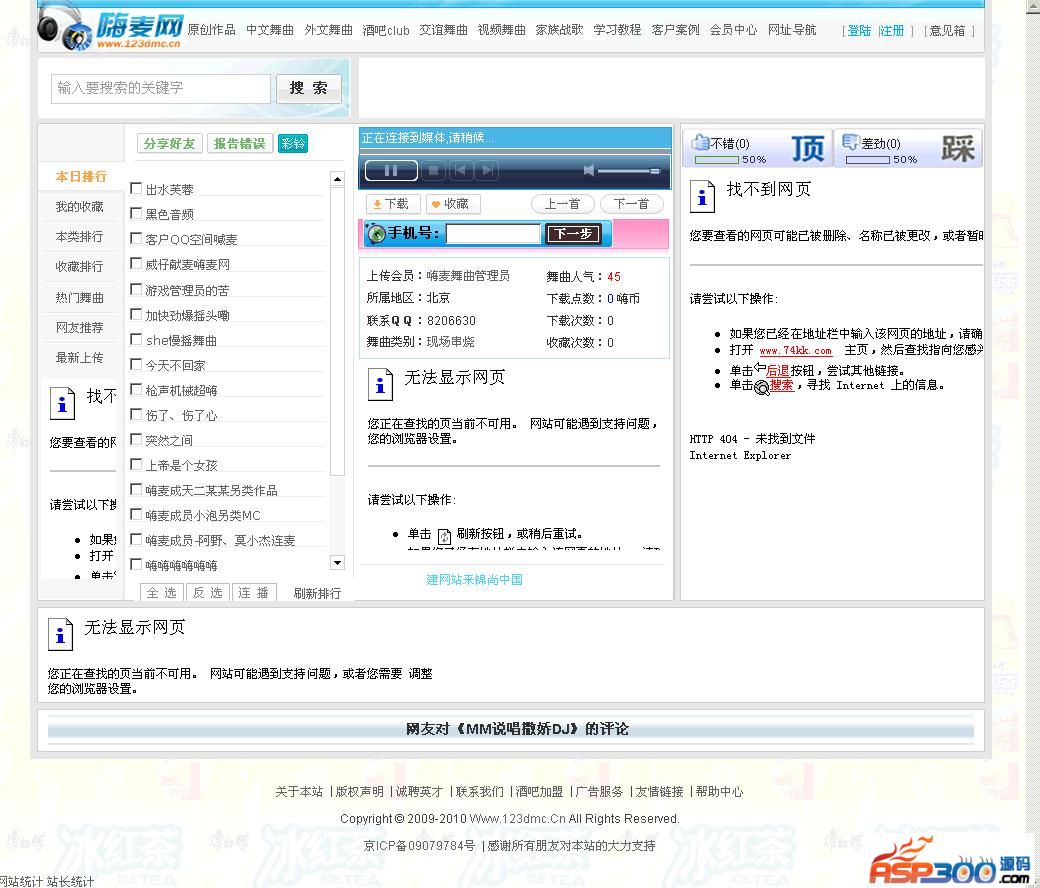
Task: Skip to previous track in player
Action: pos(460,170)
